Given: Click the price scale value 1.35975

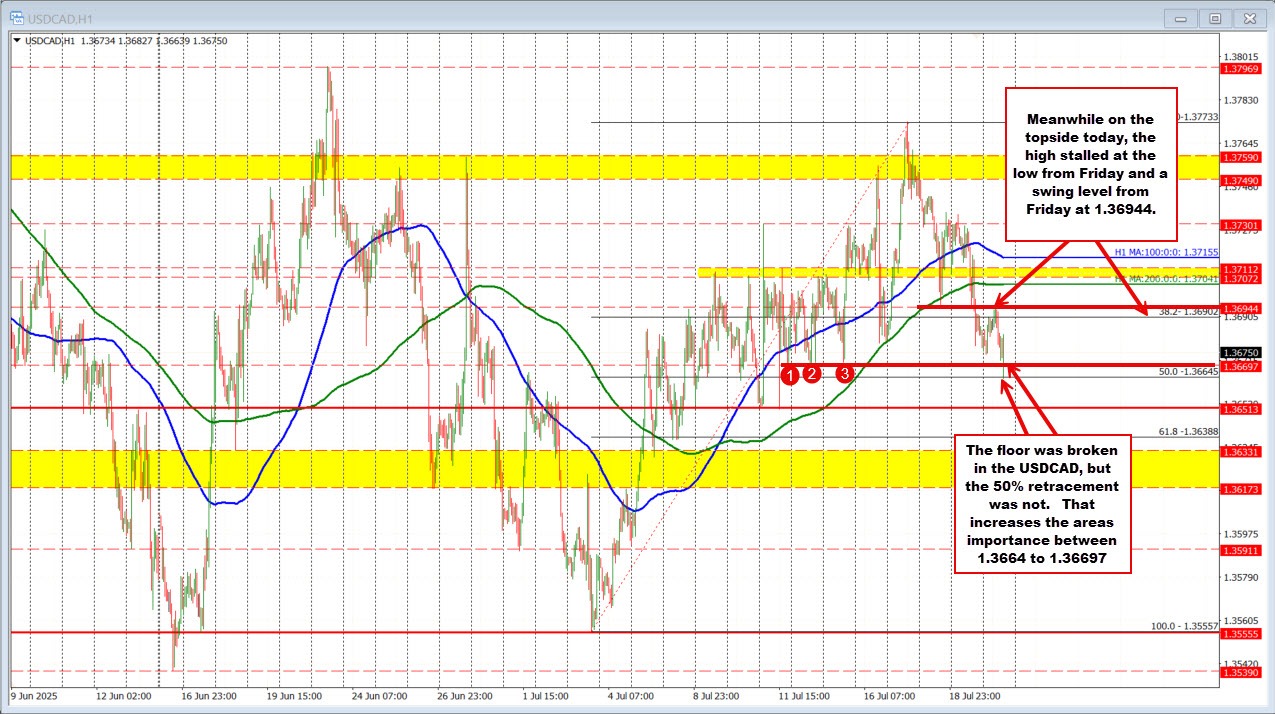Looking at the screenshot, I should tap(1241, 533).
